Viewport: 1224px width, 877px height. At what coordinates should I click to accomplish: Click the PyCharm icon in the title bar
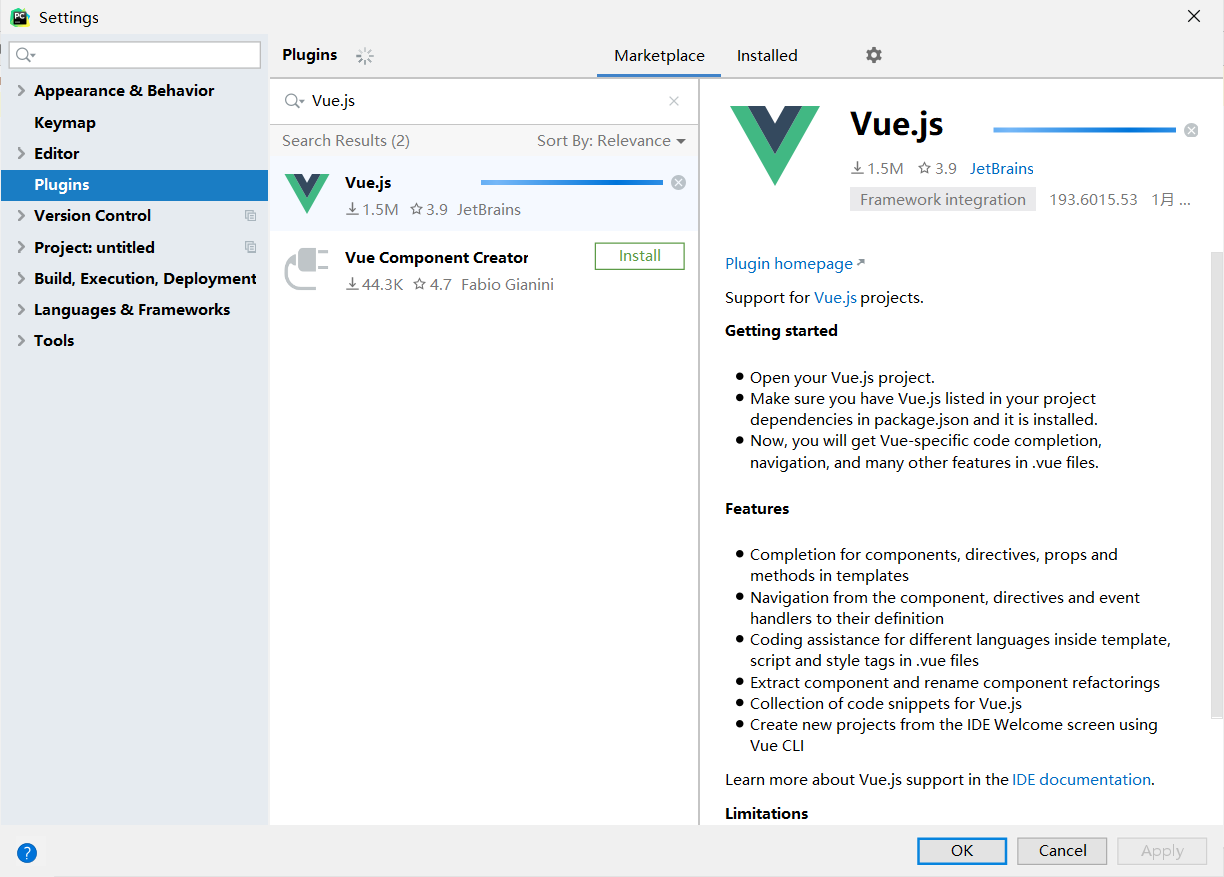tap(19, 17)
